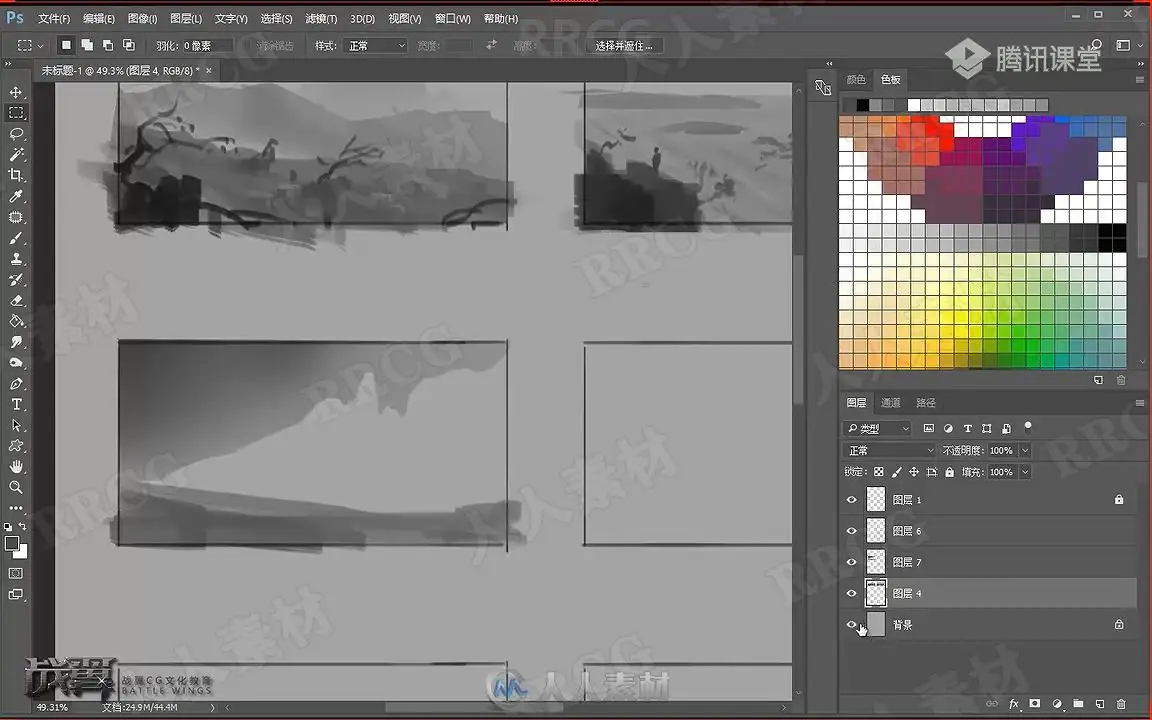Delete layer using trash icon in Layers panel
This screenshot has height=720, width=1152.
click(x=1120, y=704)
